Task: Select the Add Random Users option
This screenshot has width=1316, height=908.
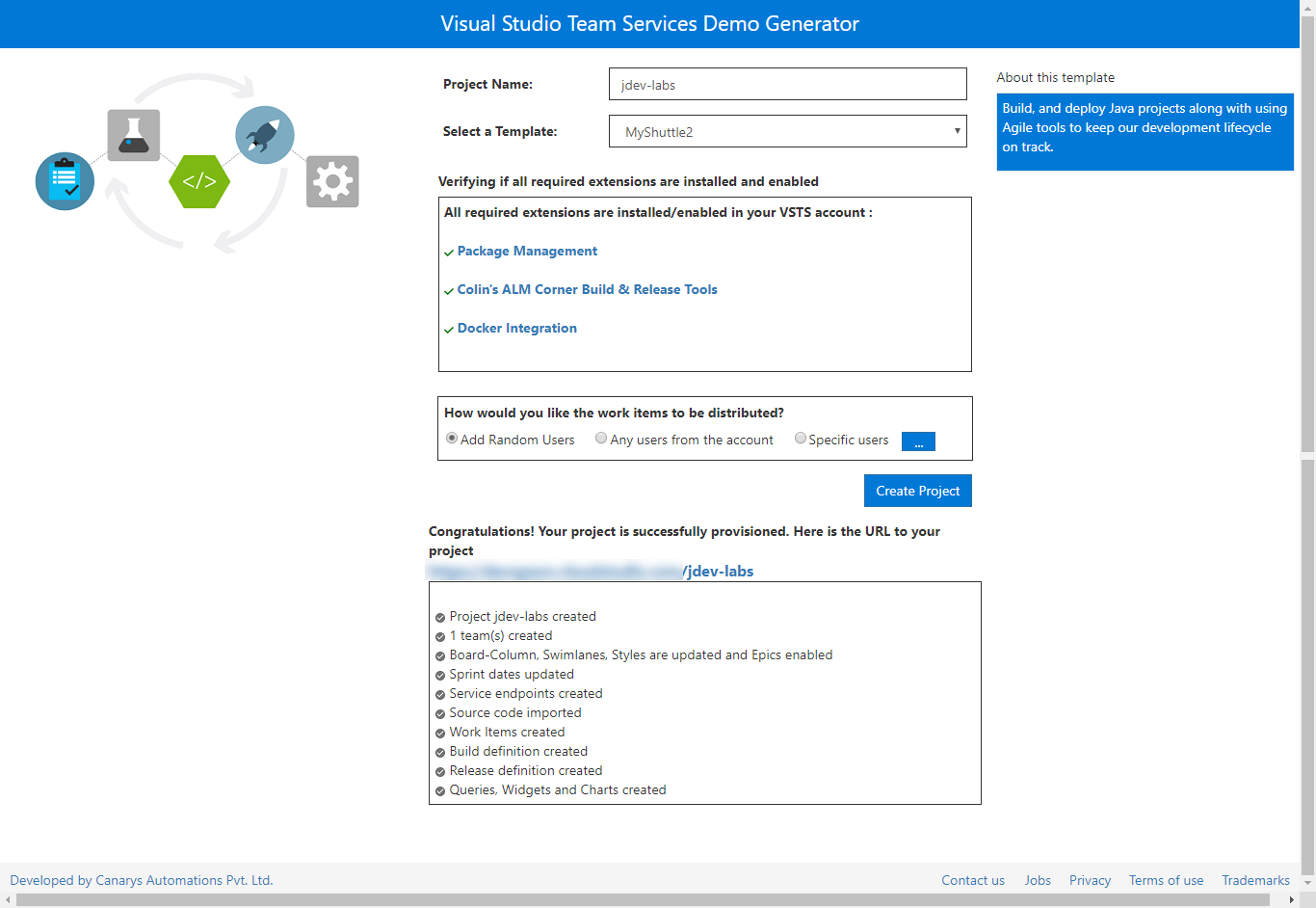Action: (x=451, y=438)
